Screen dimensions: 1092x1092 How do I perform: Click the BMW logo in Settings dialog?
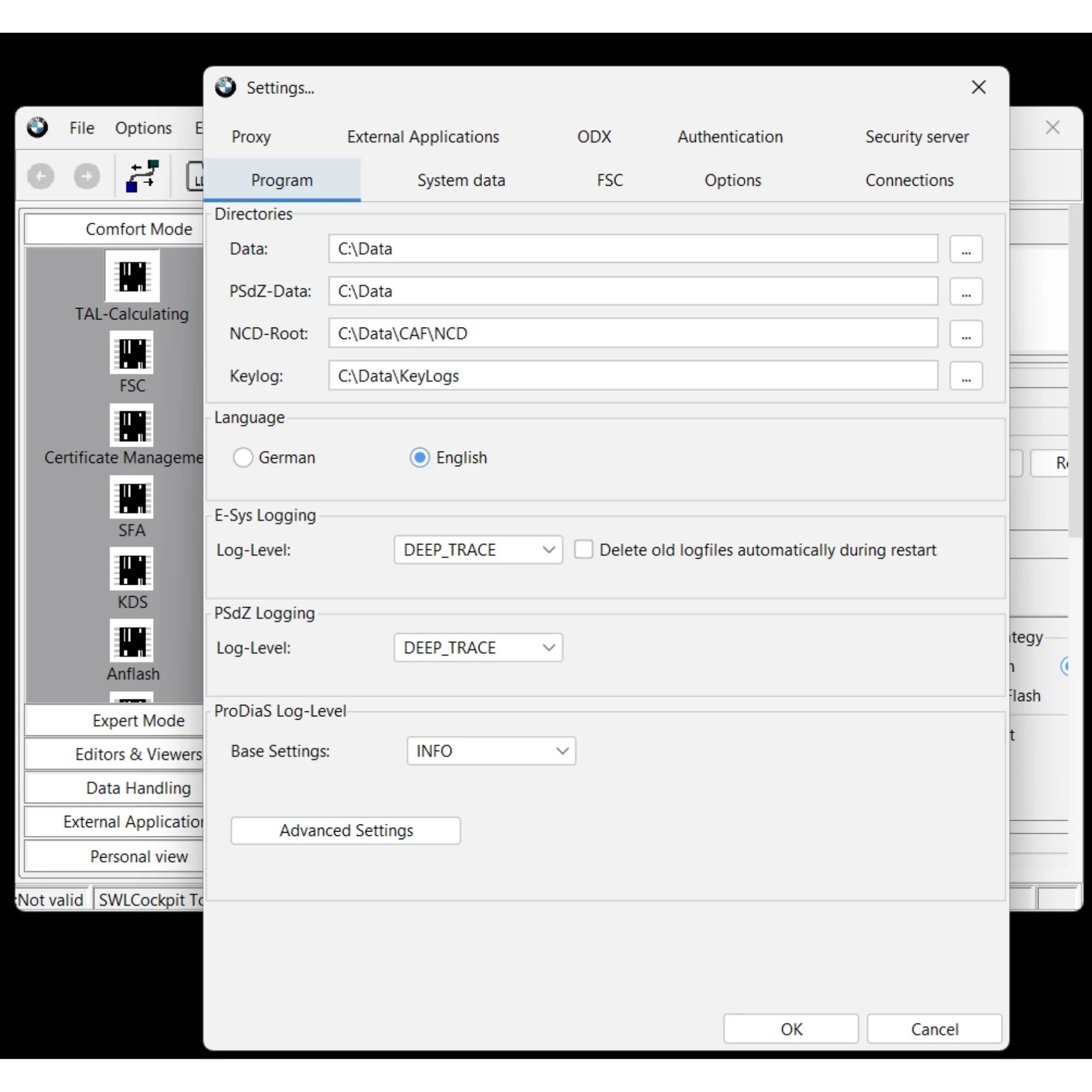tap(225, 87)
